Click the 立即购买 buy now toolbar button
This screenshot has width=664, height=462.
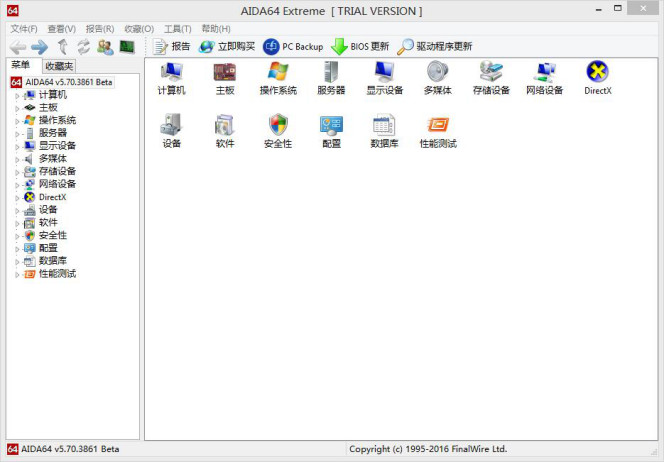pos(227,47)
